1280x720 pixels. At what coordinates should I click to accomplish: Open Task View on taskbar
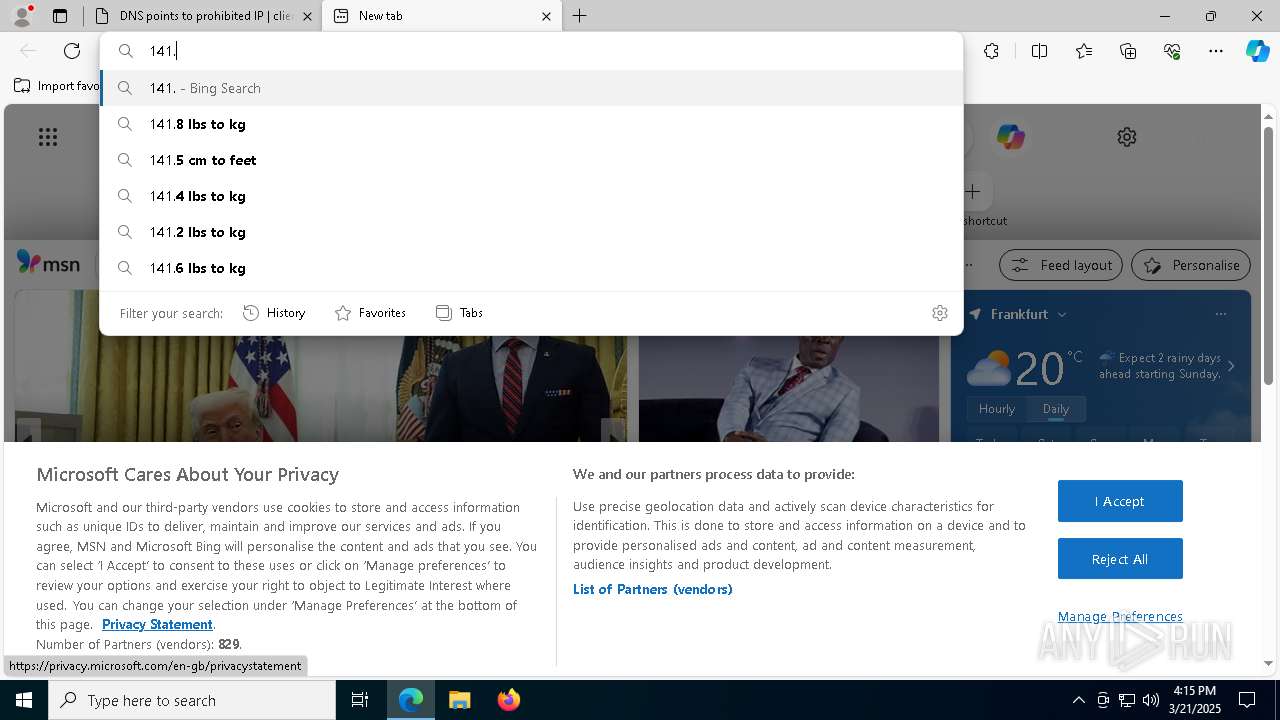tap(360, 700)
